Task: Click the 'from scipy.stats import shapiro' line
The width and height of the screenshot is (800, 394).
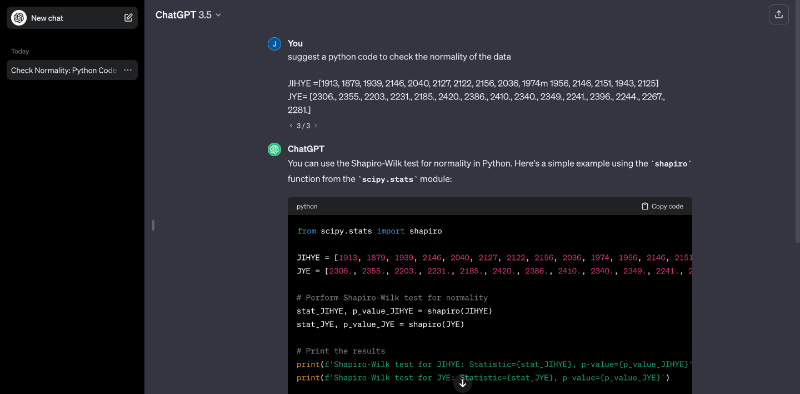Action: 369,231
